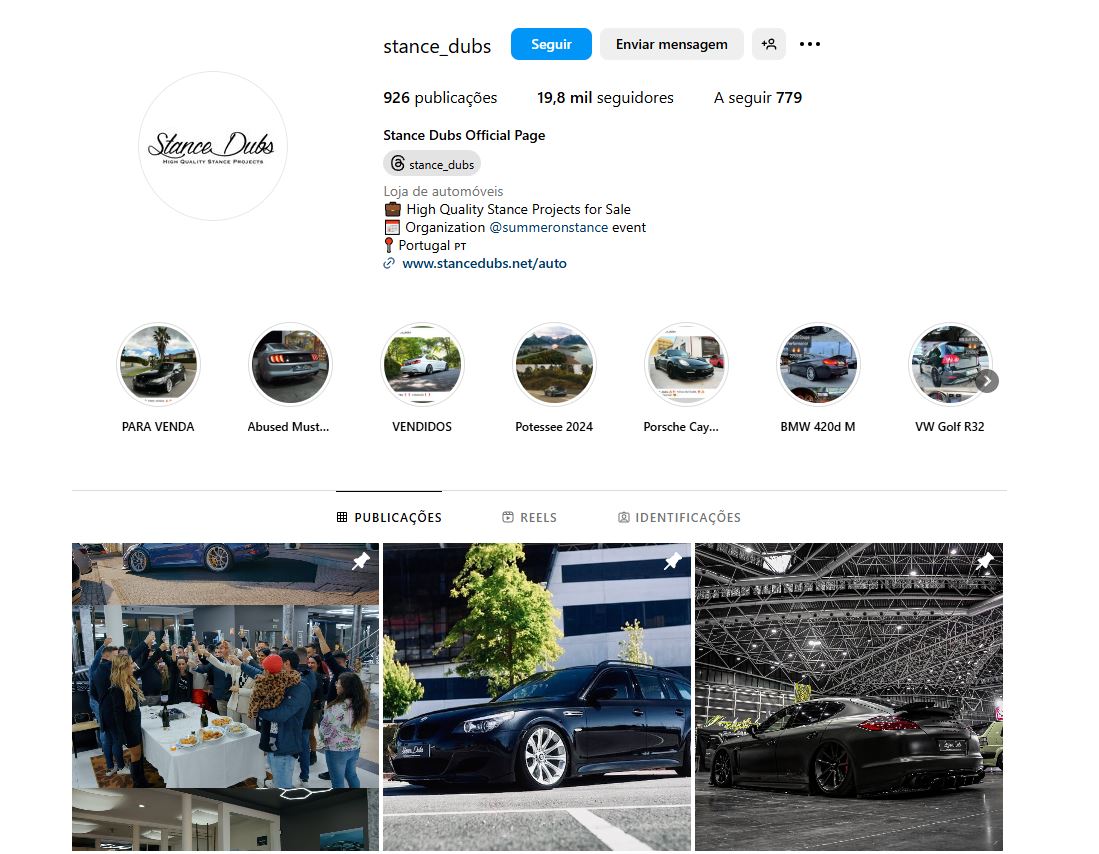The height and width of the screenshot is (854, 1099).
Task: Open the Abused Mustang highlight
Action: pos(290,365)
